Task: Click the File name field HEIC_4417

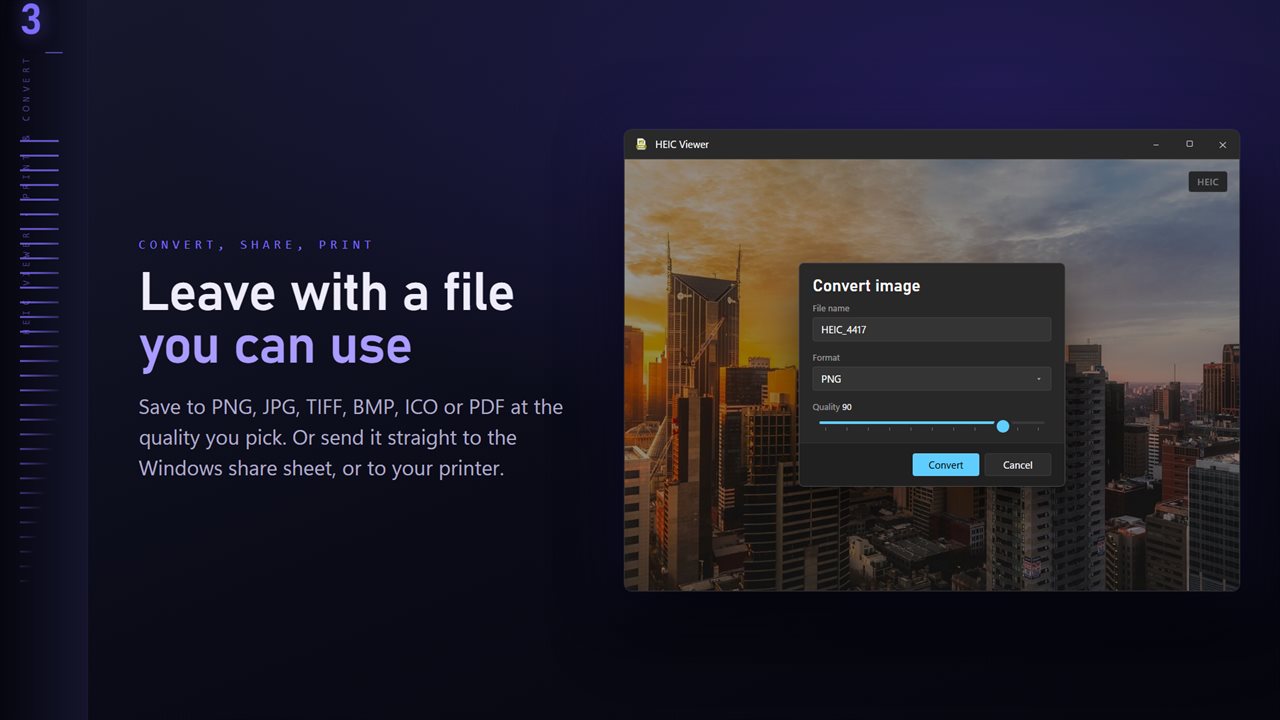Action: pos(931,329)
